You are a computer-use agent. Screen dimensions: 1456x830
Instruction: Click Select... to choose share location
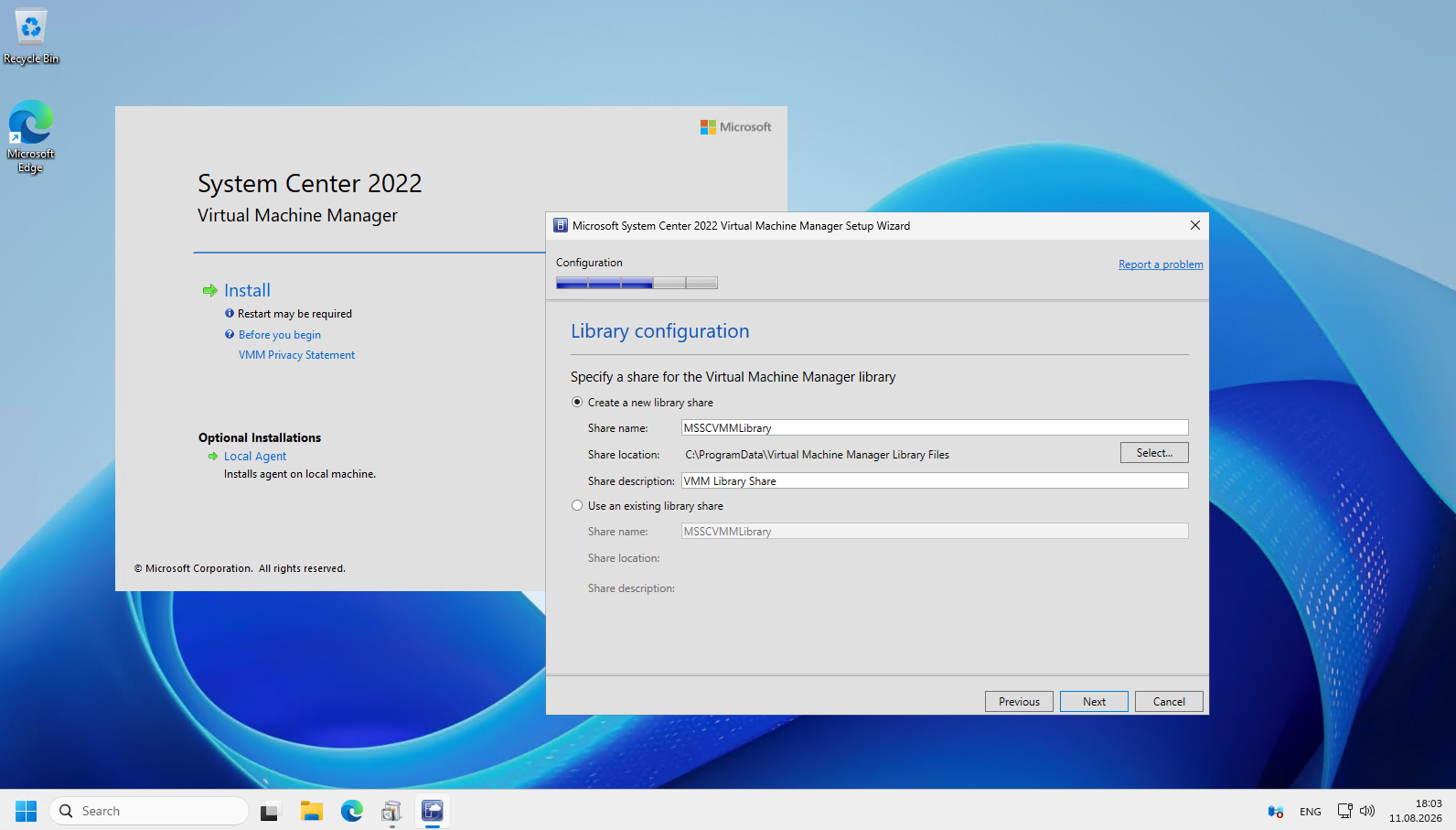[1154, 453]
